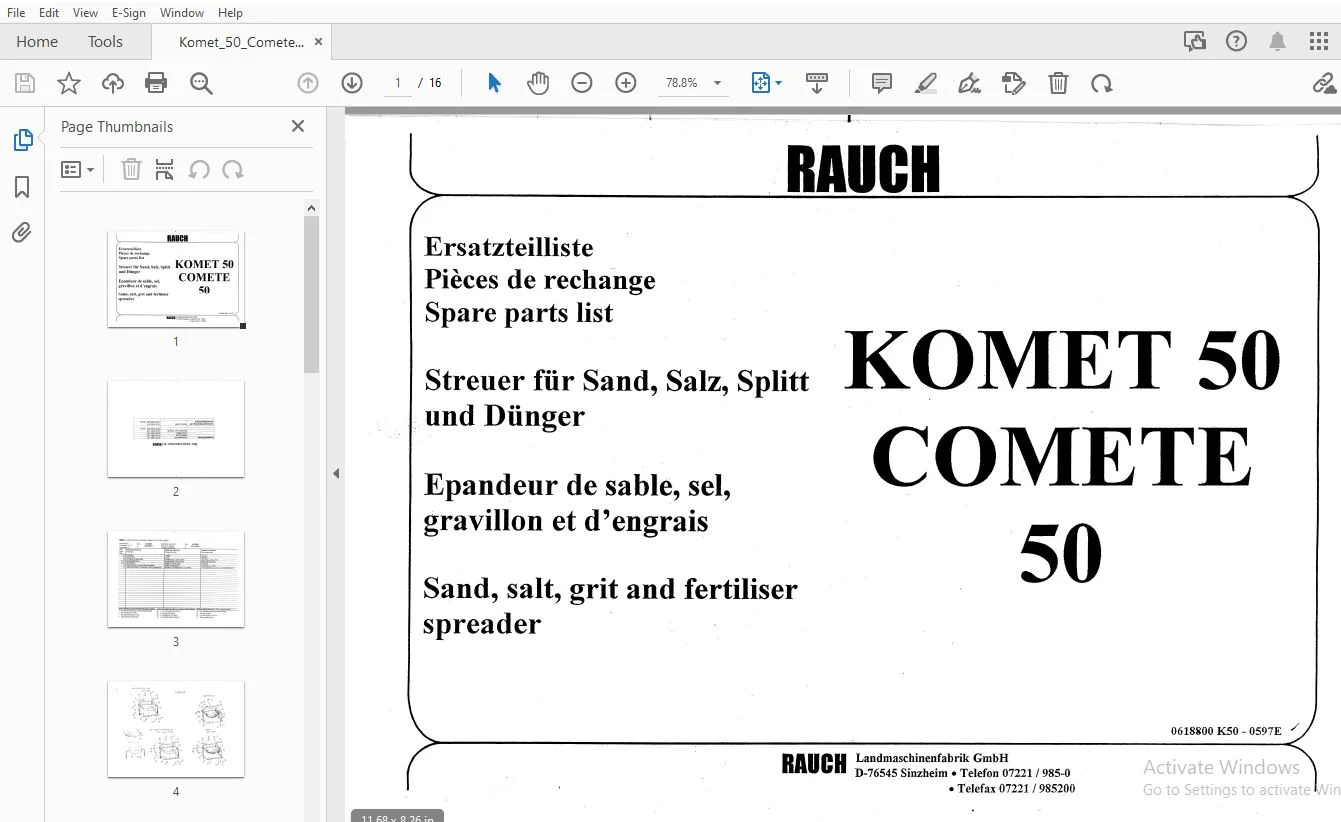The width and height of the screenshot is (1341, 822).
Task: Collapse the navigation pane arrow
Action: [x=336, y=473]
